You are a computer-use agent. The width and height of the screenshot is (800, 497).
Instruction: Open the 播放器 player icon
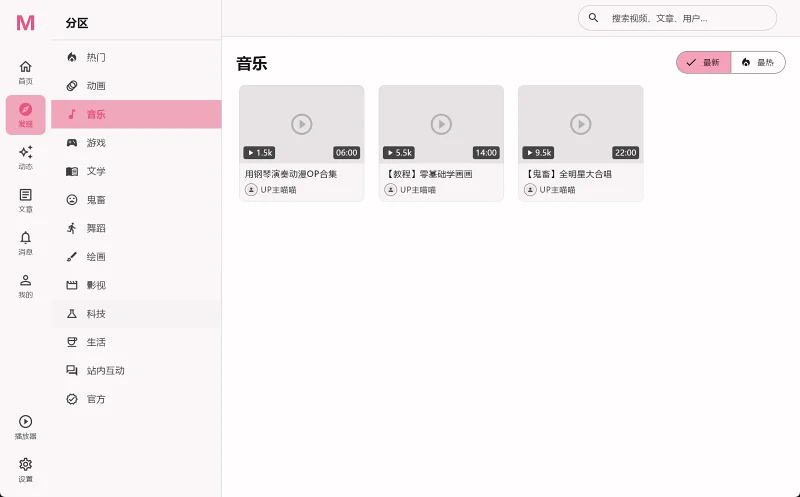coord(26,421)
